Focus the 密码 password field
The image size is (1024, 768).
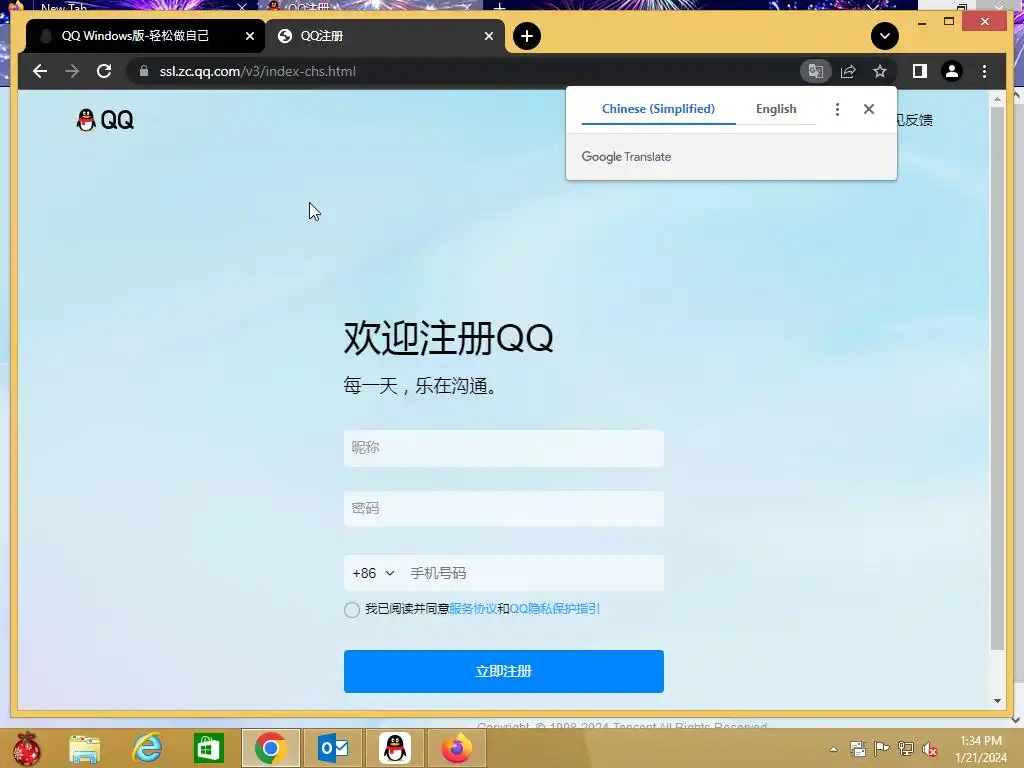tap(504, 509)
